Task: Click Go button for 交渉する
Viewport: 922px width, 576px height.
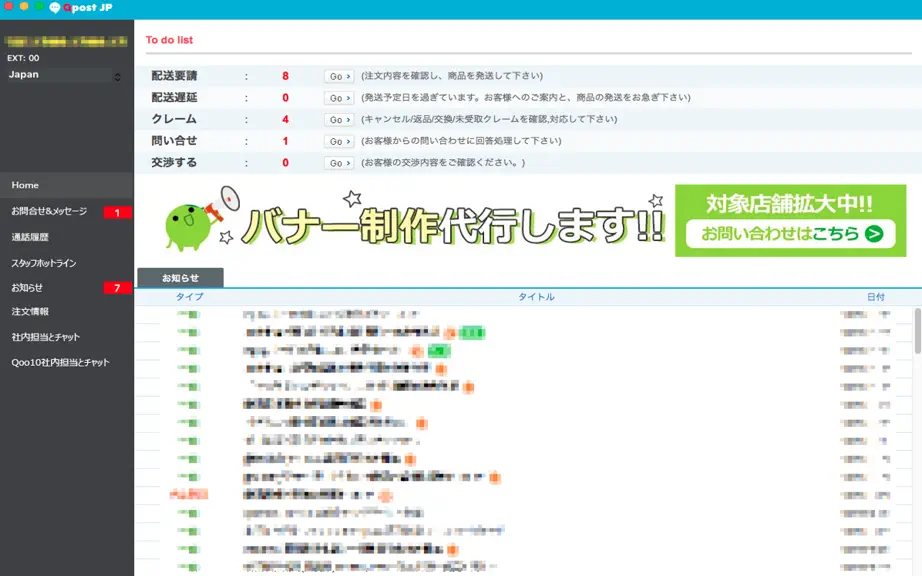Action: (x=339, y=163)
